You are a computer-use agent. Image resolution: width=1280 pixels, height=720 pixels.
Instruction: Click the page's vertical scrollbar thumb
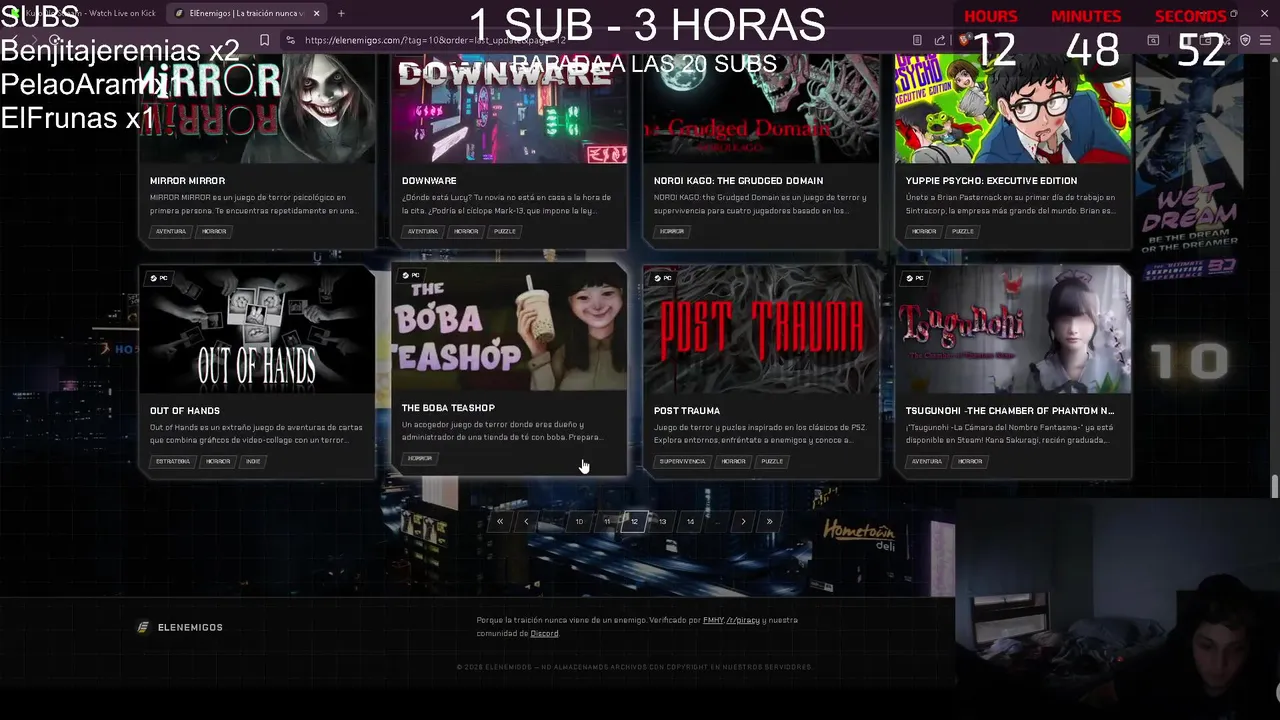point(1275,487)
